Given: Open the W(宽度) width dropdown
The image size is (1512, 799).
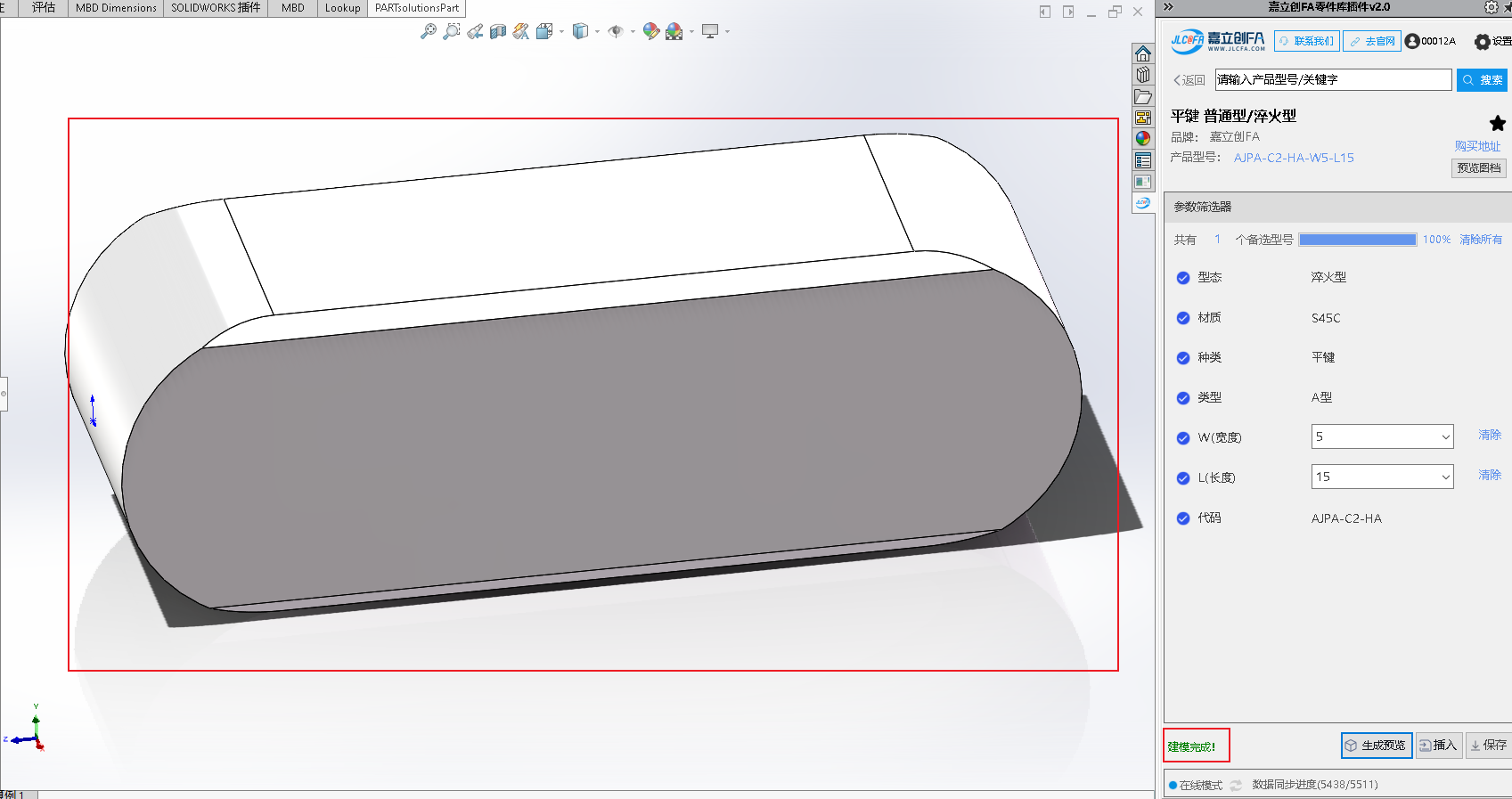Looking at the screenshot, I should coord(1382,436).
